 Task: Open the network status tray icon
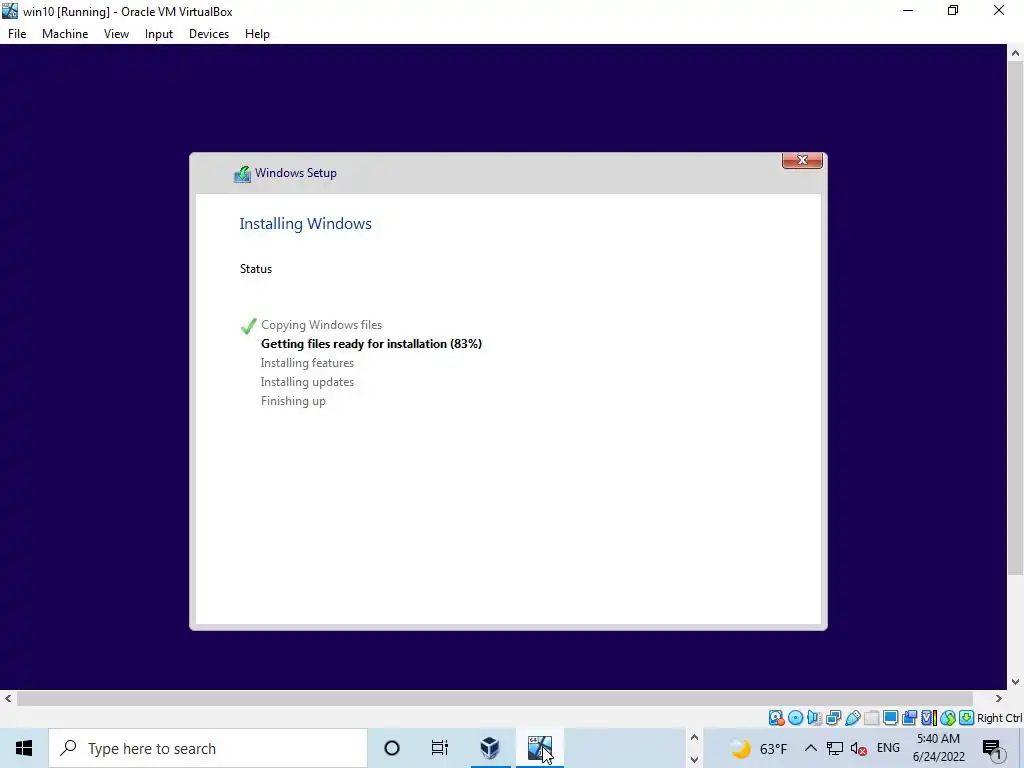pos(835,748)
